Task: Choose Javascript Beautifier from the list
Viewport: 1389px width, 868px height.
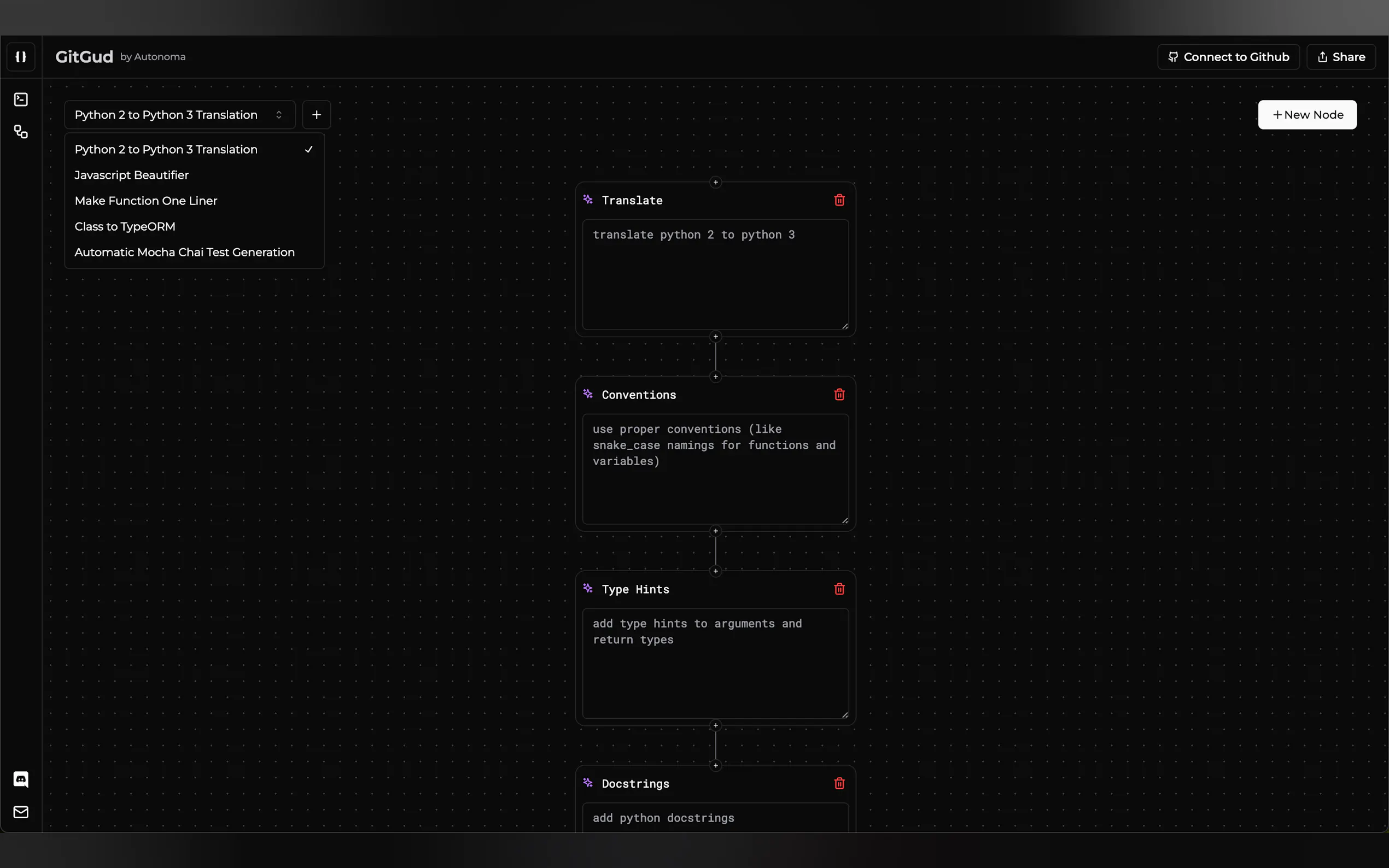Action: click(x=131, y=175)
